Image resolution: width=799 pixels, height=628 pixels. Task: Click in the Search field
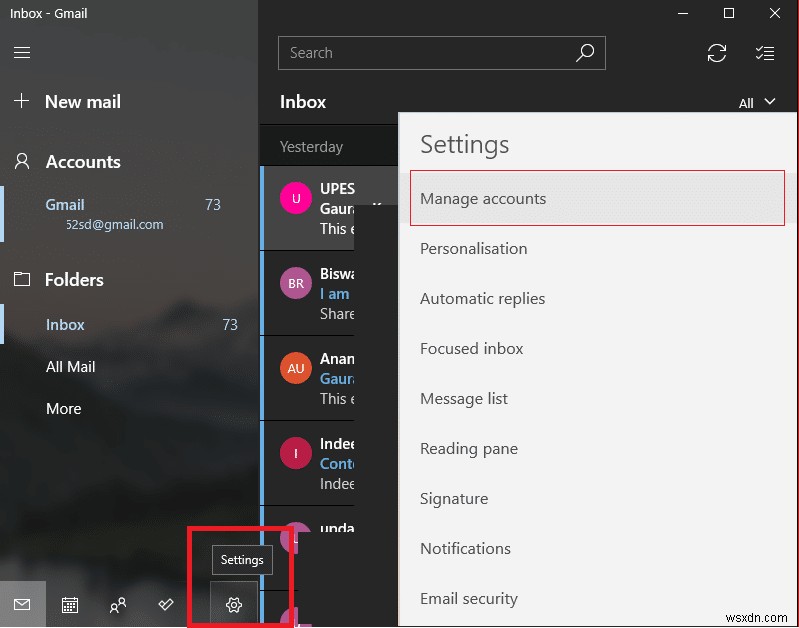[441, 53]
